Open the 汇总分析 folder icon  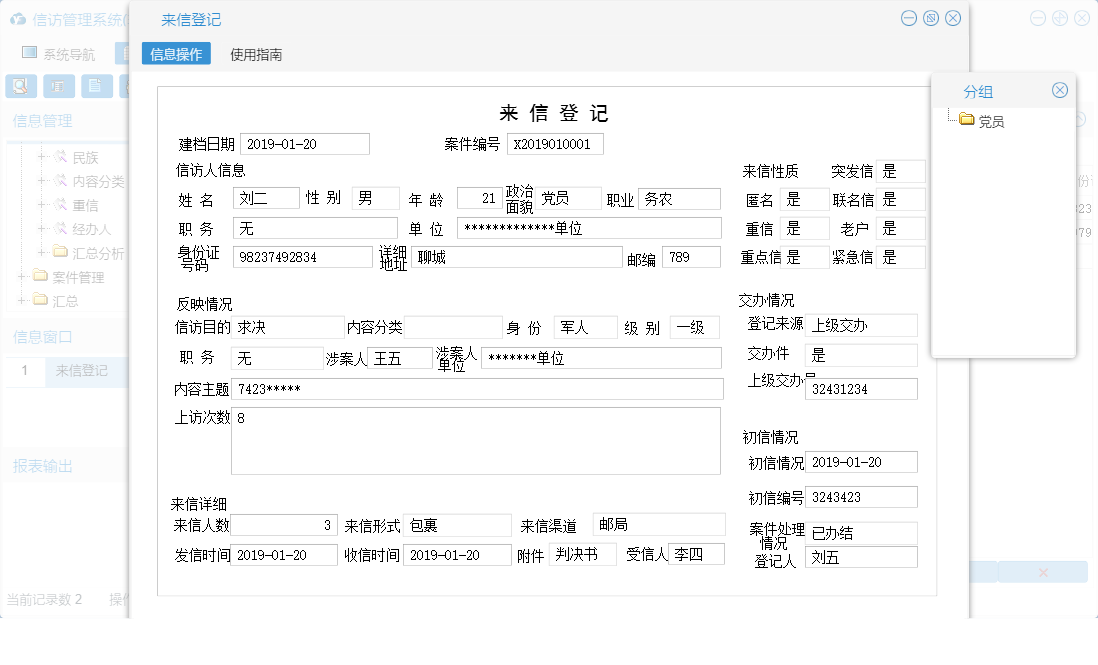59,251
